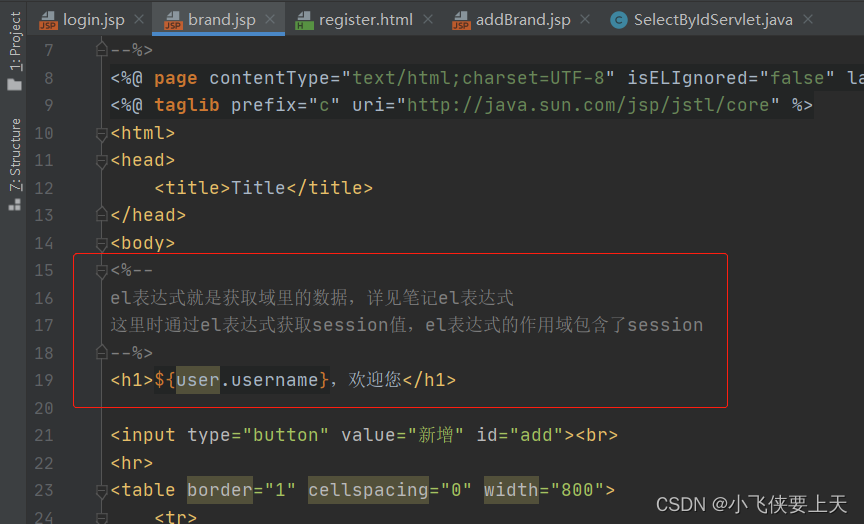Collapse the comment fold marker at line 7

pyautogui.click(x=101, y=50)
